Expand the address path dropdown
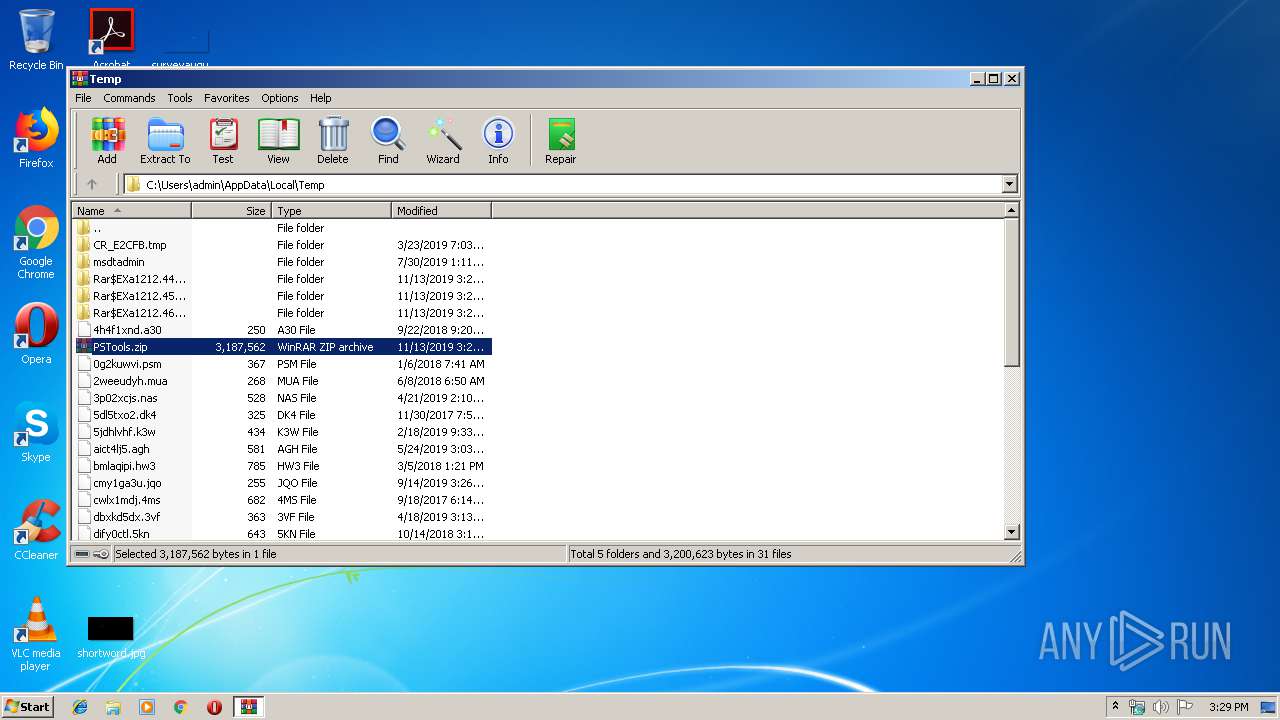This screenshot has width=1280, height=720. click(1009, 184)
